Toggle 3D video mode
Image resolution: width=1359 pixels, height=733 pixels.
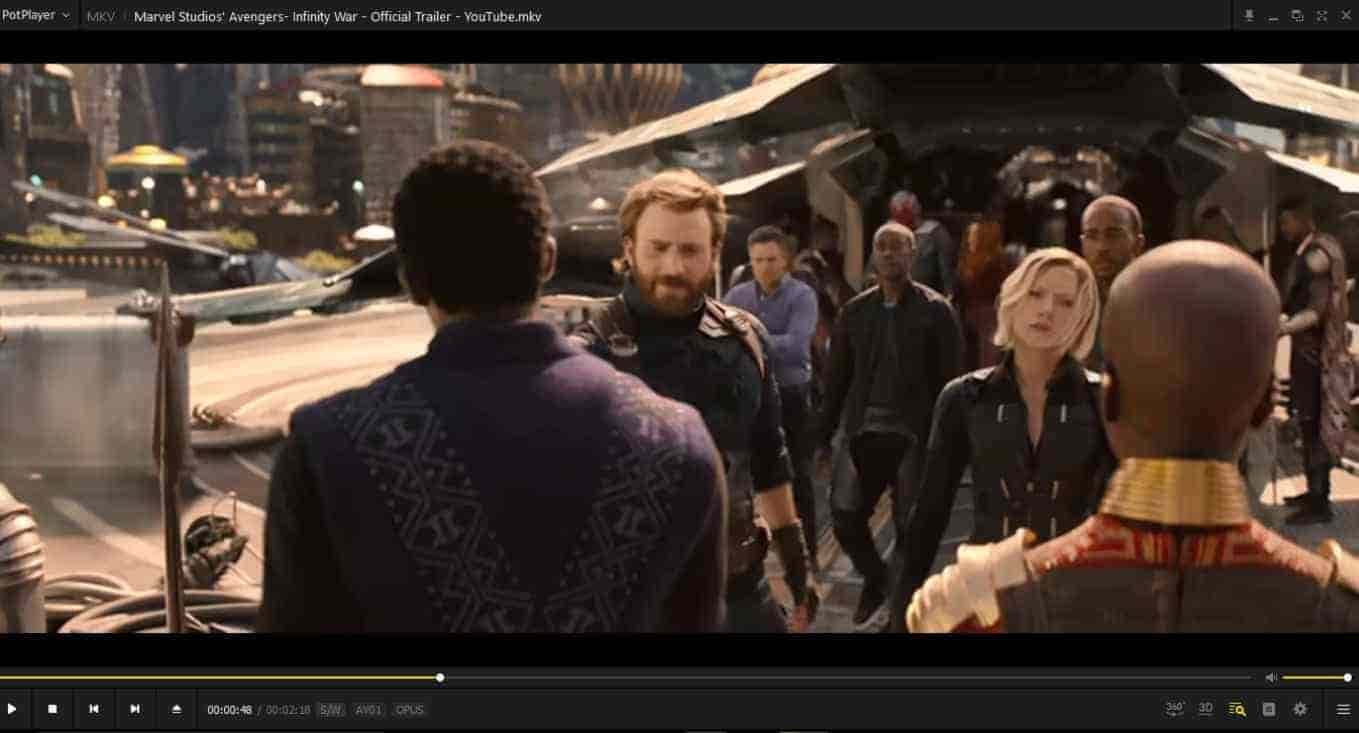[1206, 708]
